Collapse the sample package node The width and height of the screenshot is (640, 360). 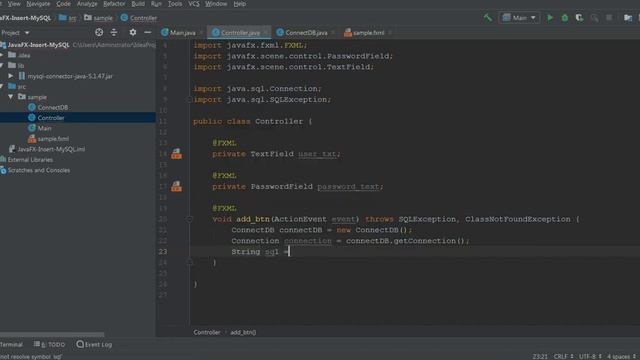(11, 97)
